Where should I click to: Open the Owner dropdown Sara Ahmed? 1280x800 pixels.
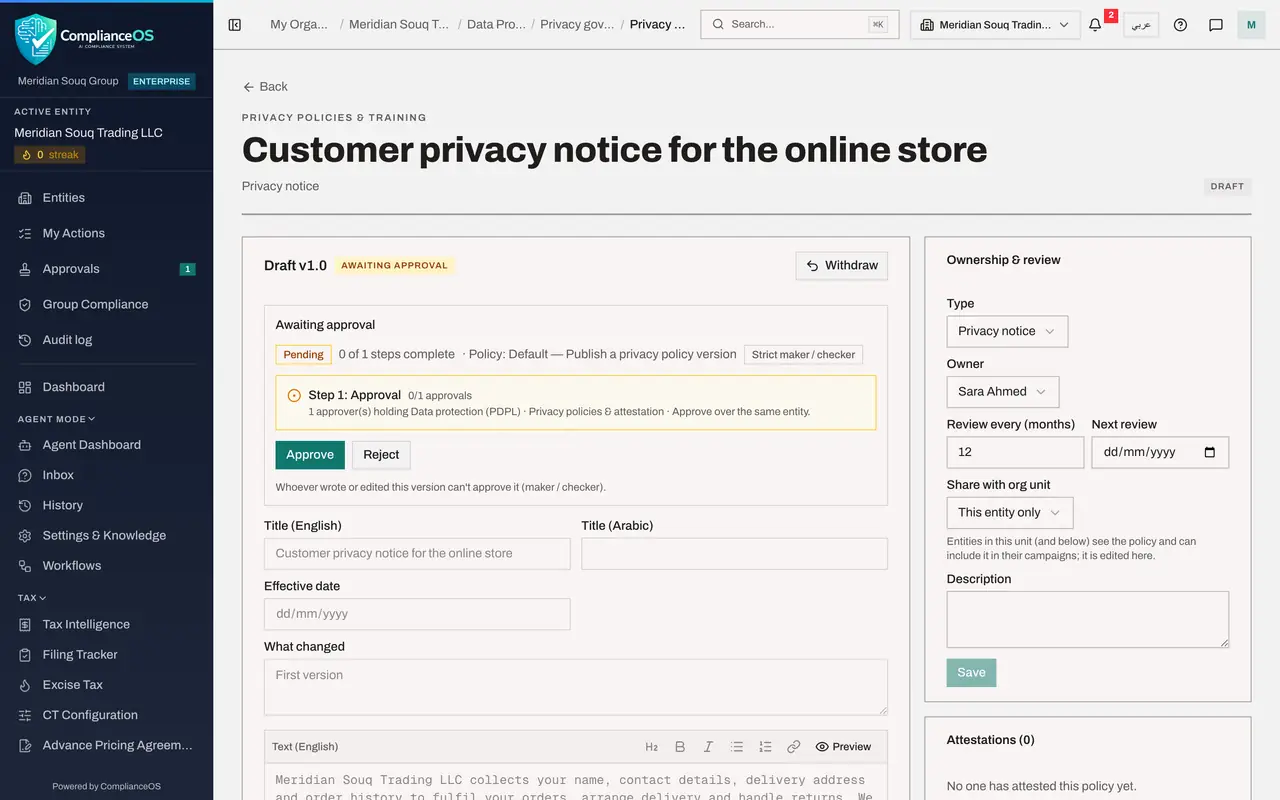point(1003,391)
